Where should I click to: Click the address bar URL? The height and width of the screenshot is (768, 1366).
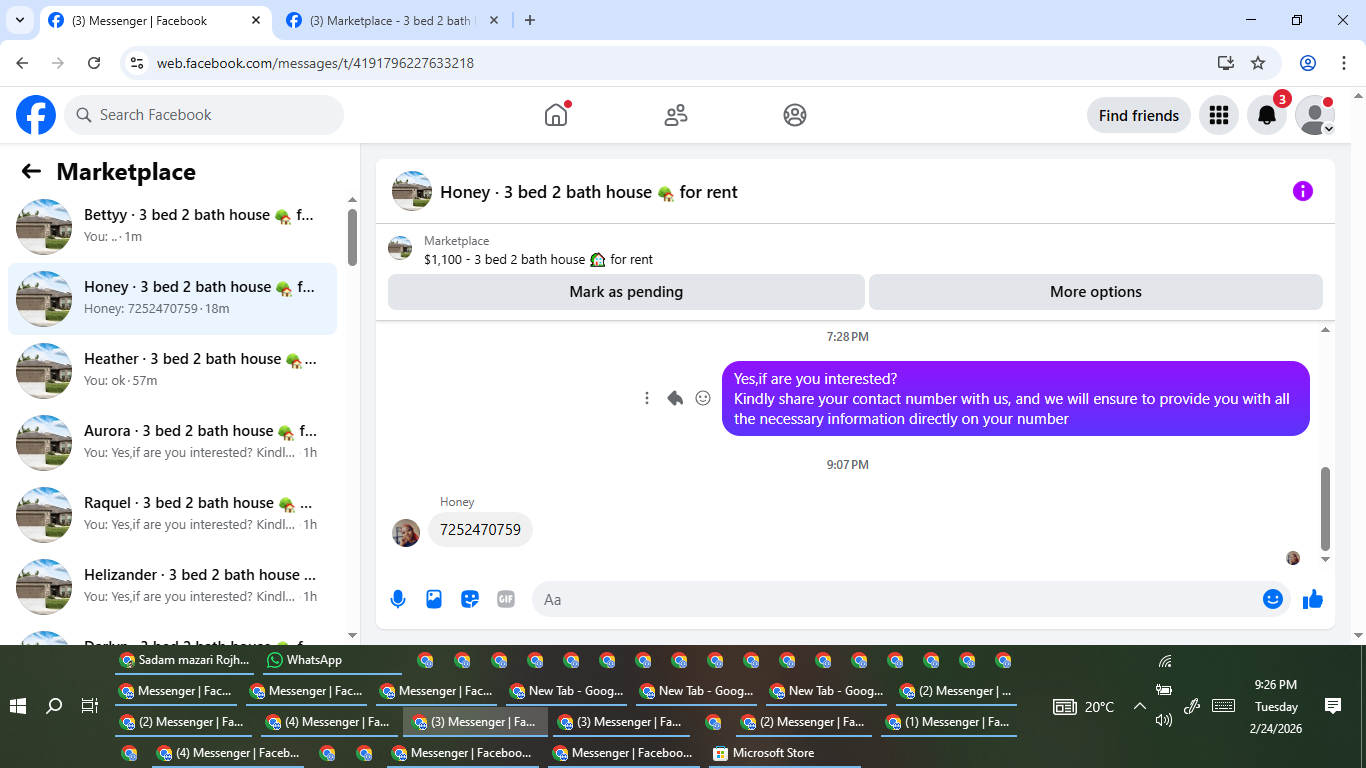(315, 63)
